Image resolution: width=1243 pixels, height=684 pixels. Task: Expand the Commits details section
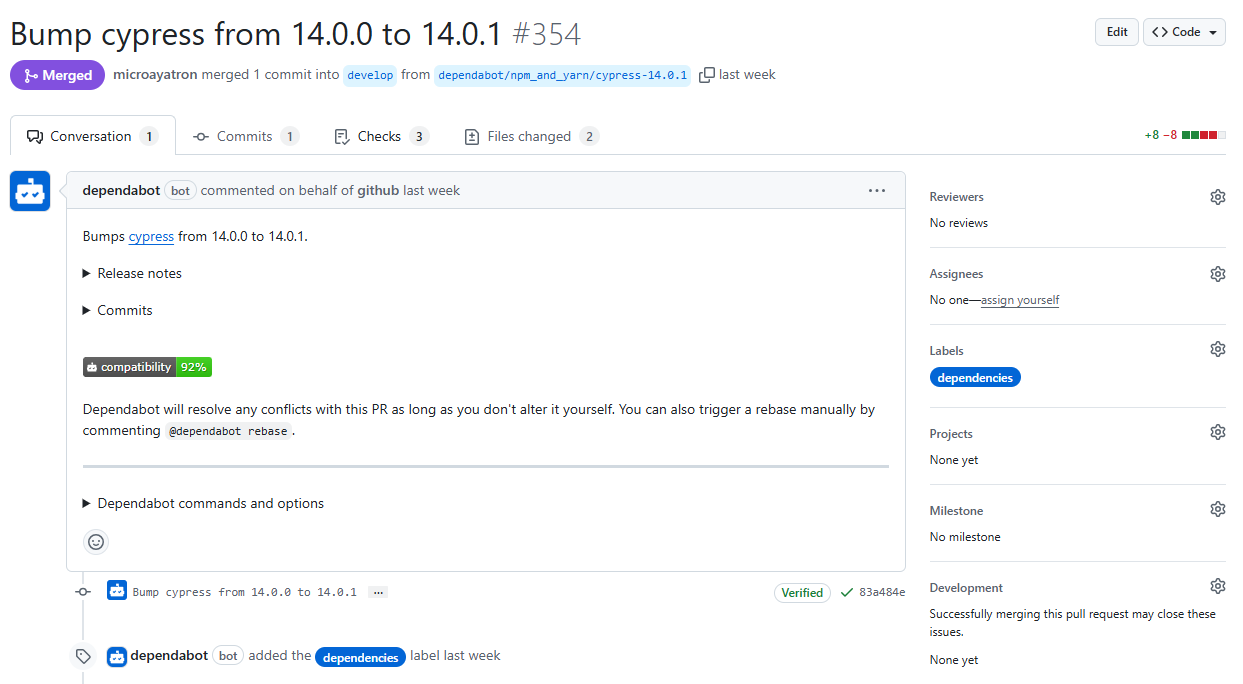tap(118, 310)
